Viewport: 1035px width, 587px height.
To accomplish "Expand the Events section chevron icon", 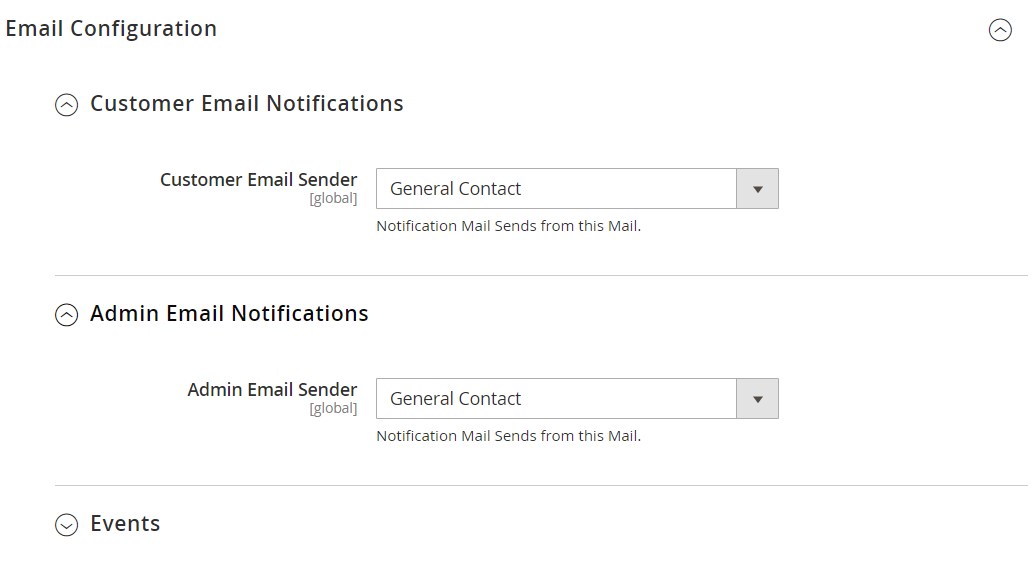I will click(66, 525).
